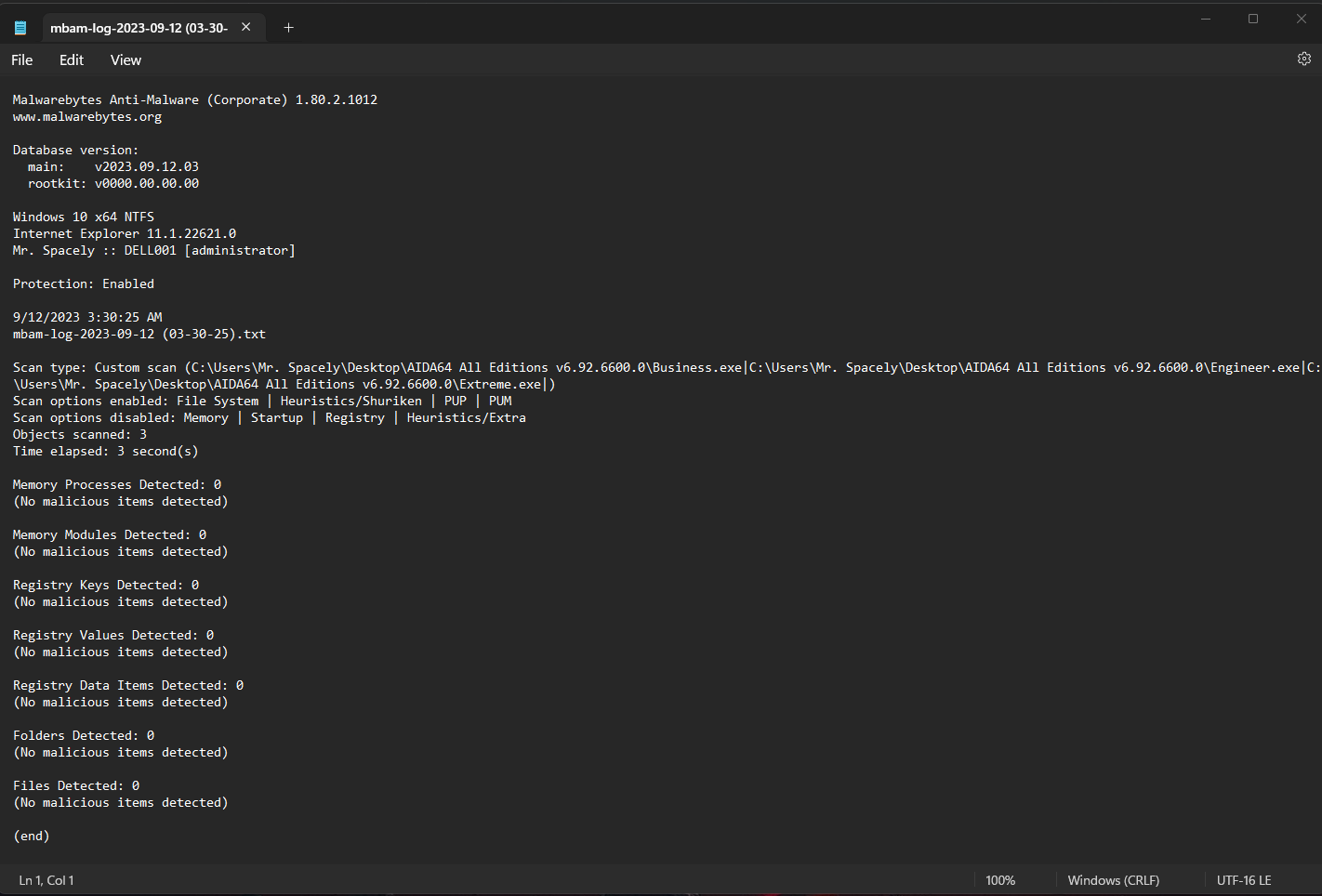
Task: Click 'Registry Values Detected: 0' line
Action: coord(113,635)
